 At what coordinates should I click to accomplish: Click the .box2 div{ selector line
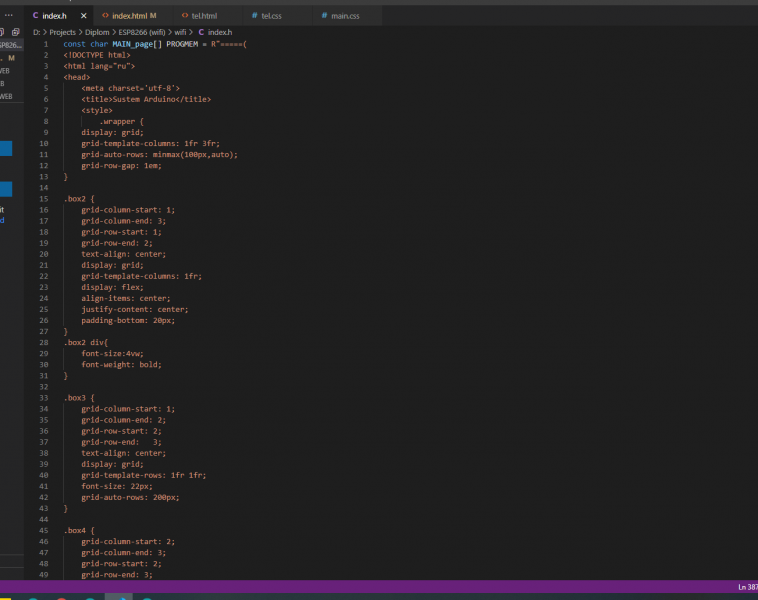click(x=86, y=342)
